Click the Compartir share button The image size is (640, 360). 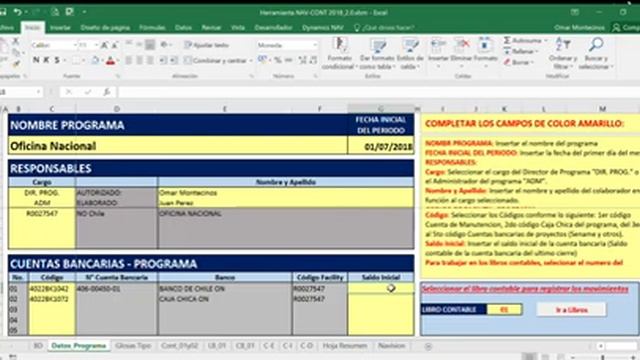626,27
